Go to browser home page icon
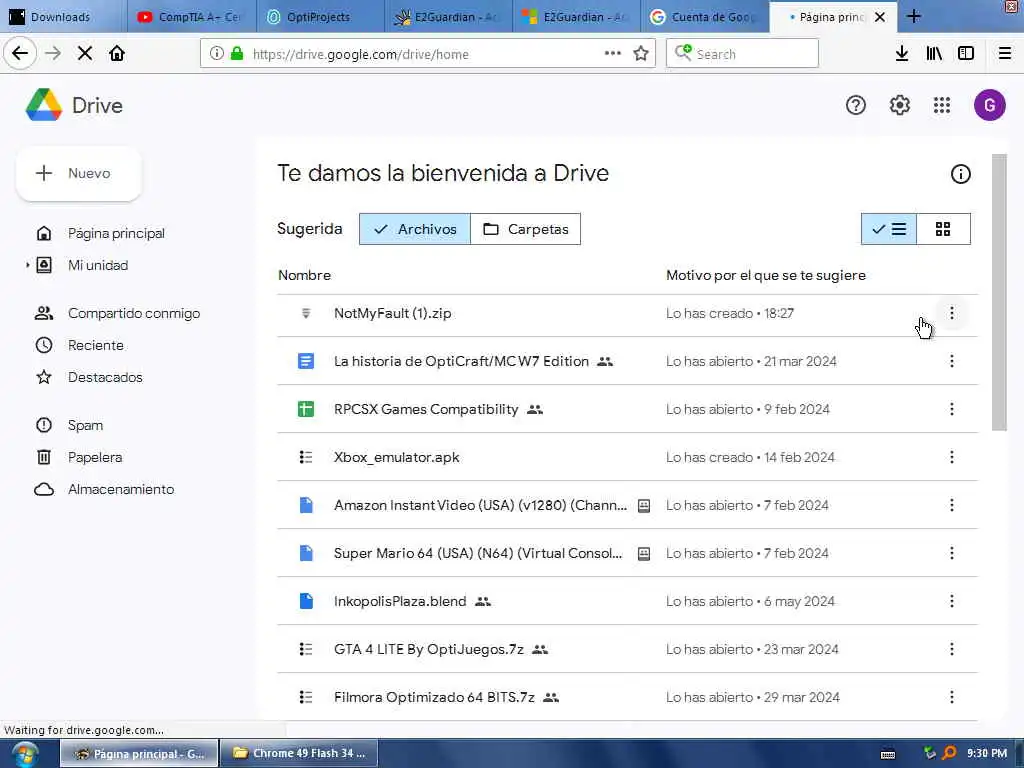 [x=117, y=54]
